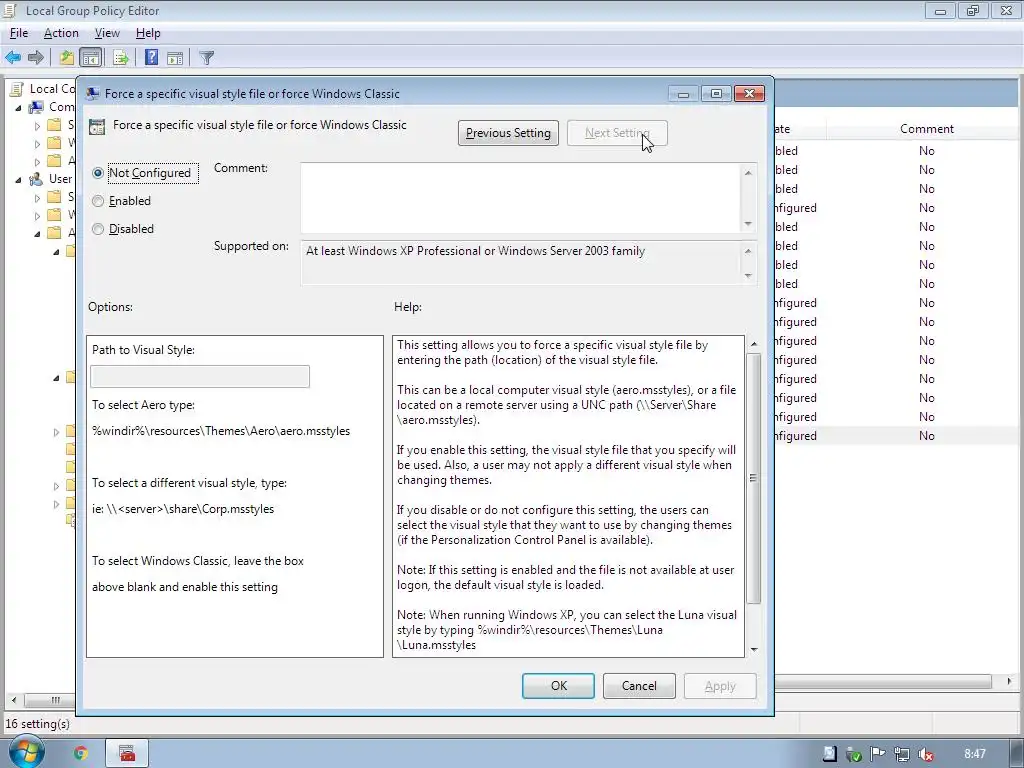
Task: Expand the 'S' folder under Computer Configuration
Action: pos(37,125)
